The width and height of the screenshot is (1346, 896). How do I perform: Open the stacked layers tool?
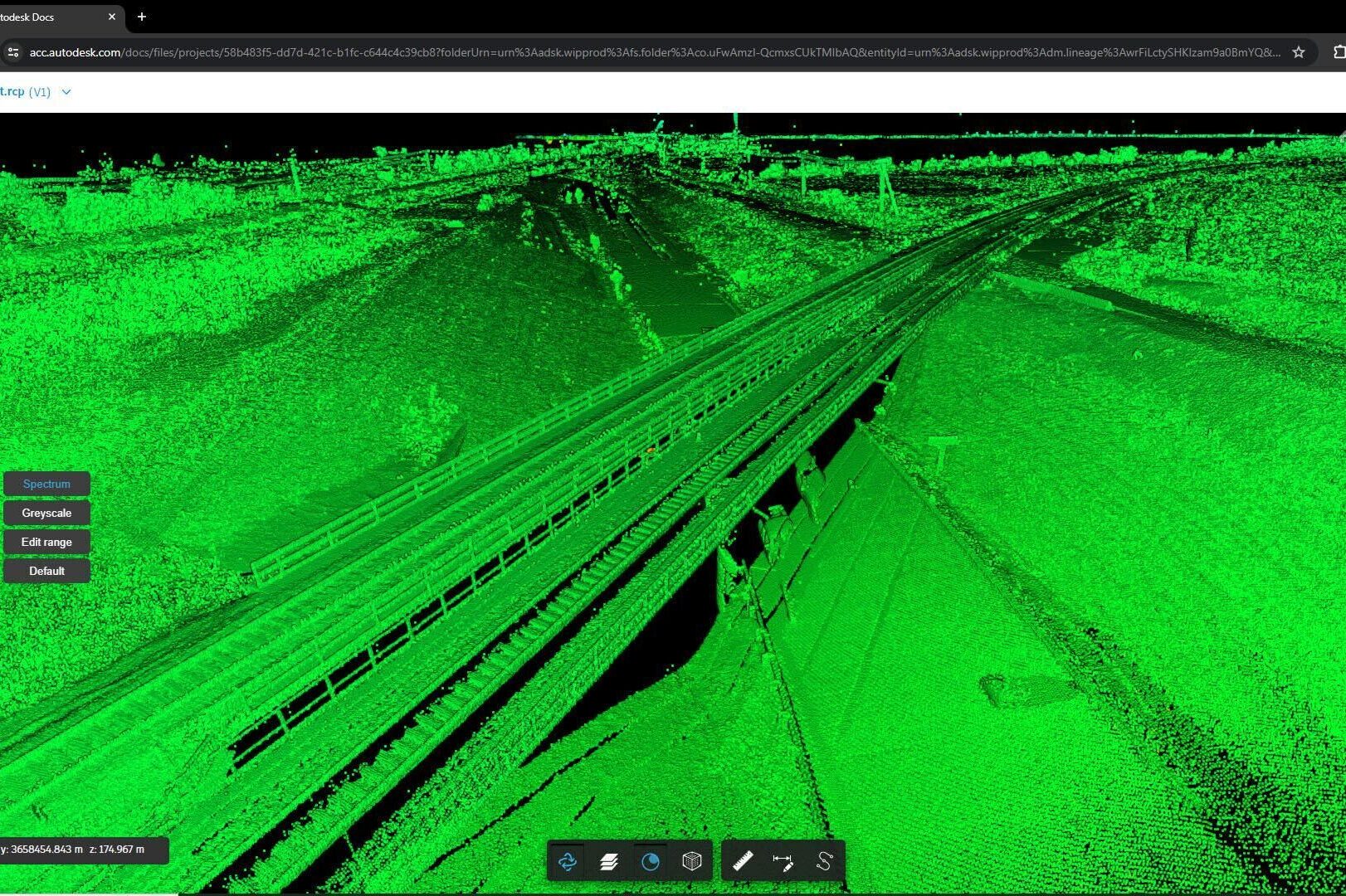(x=608, y=862)
